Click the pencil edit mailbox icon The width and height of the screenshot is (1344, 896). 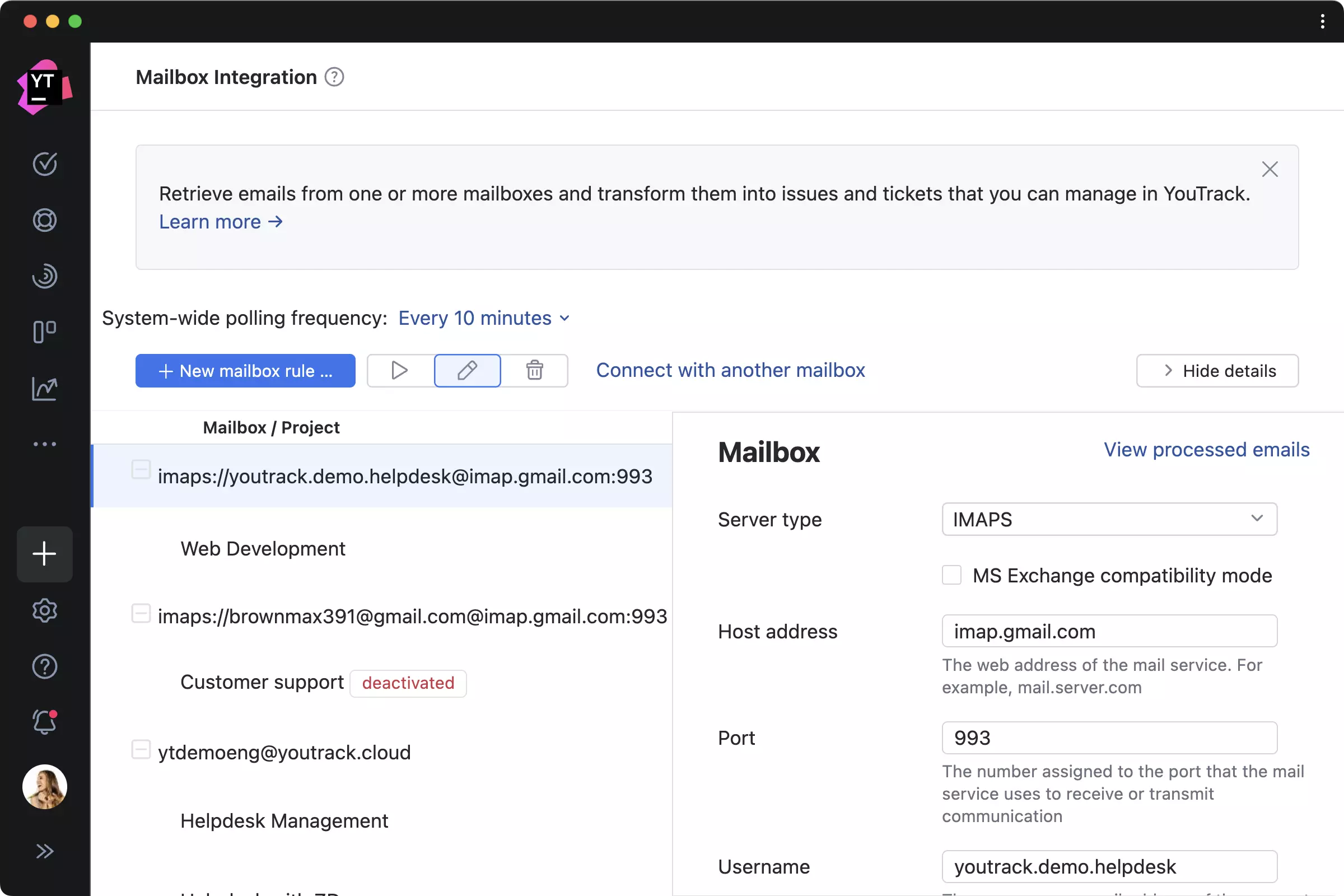tap(467, 371)
